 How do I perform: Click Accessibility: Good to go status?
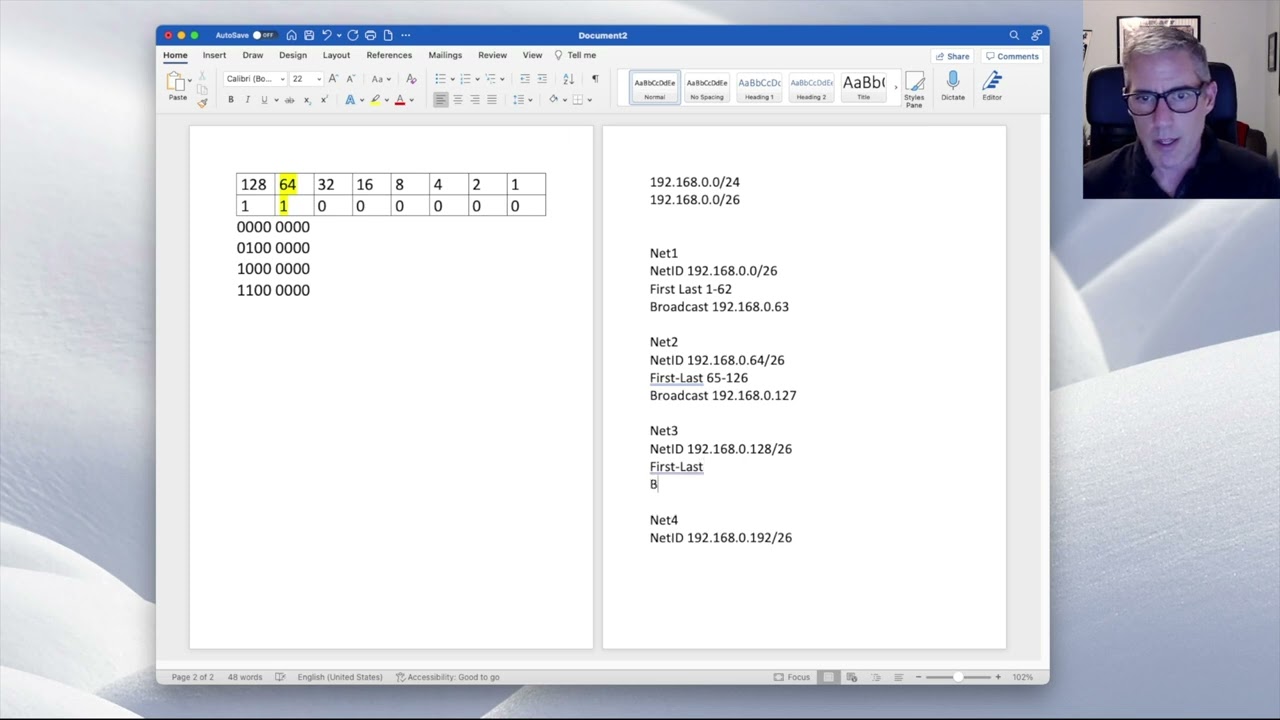(x=448, y=677)
